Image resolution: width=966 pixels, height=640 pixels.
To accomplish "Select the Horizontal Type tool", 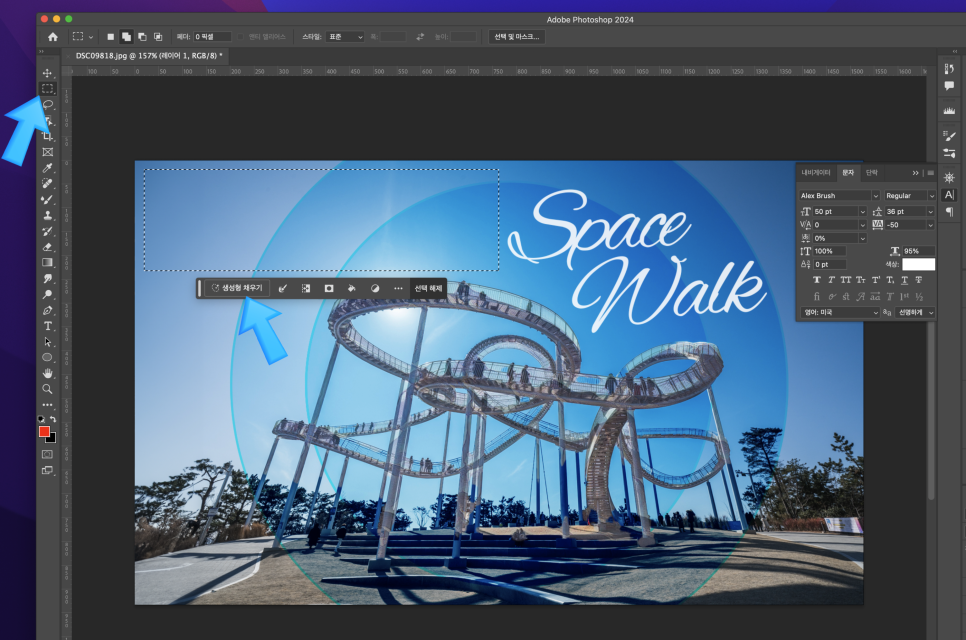I will [x=47, y=326].
